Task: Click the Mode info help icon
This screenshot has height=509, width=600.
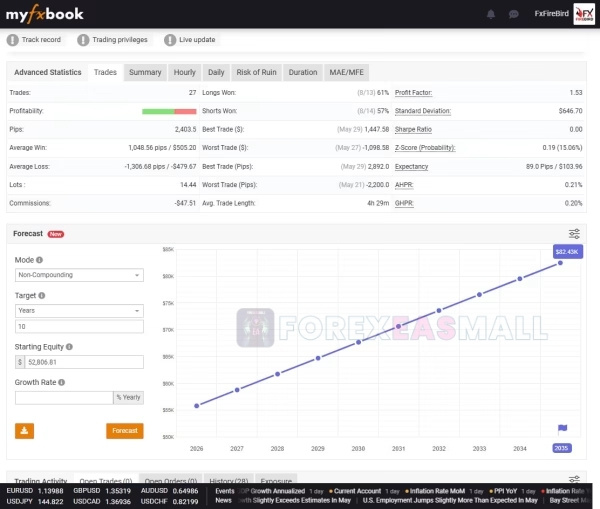Action: coord(39,260)
